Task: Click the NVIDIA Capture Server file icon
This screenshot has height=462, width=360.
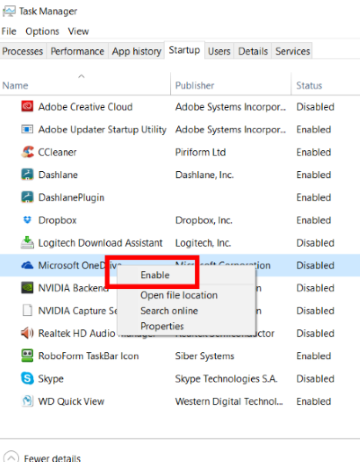Action: coord(27,310)
